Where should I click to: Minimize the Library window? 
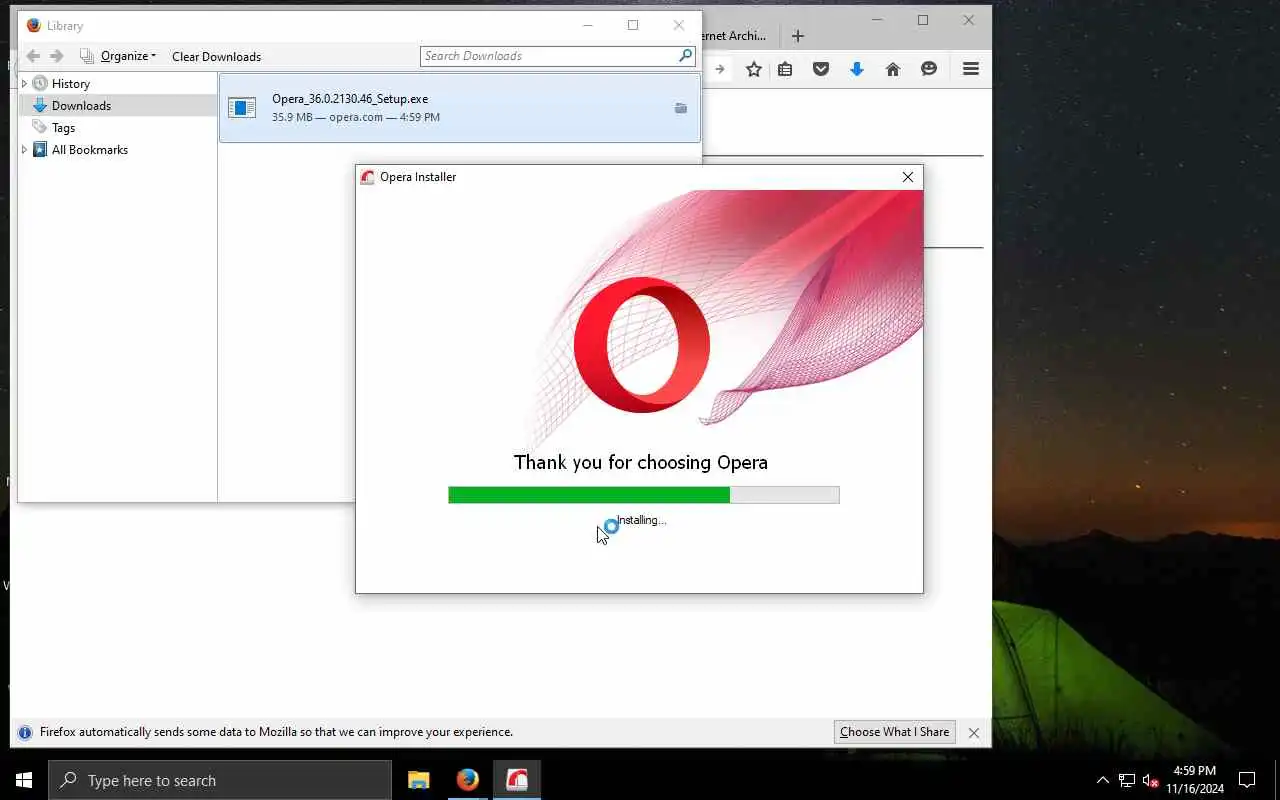(587, 25)
